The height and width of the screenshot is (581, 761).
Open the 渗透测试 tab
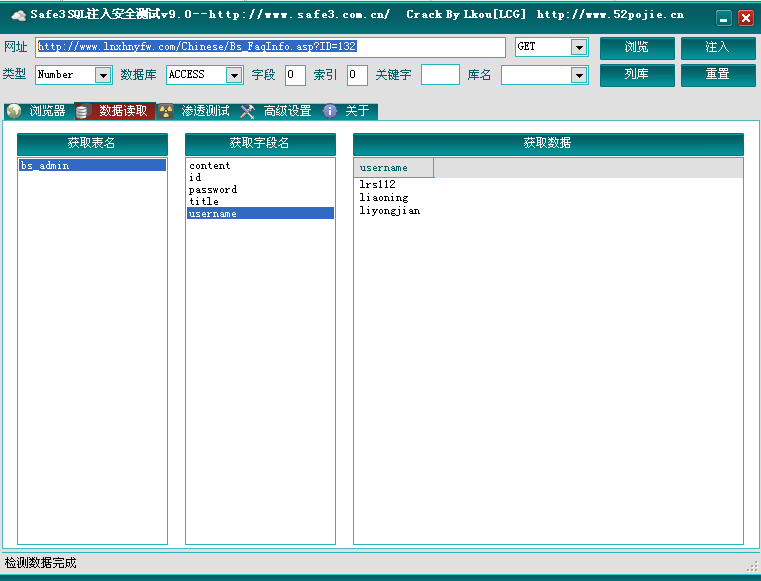pos(197,111)
